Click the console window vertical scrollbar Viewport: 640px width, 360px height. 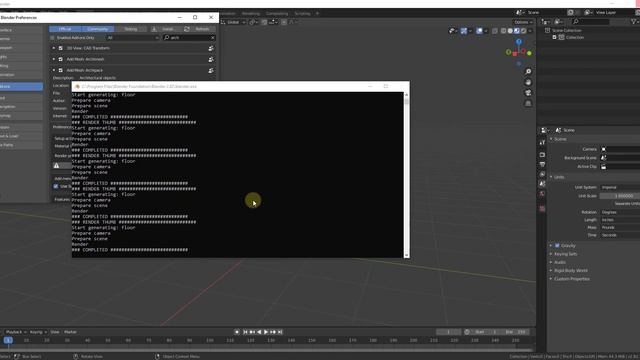click(406, 175)
